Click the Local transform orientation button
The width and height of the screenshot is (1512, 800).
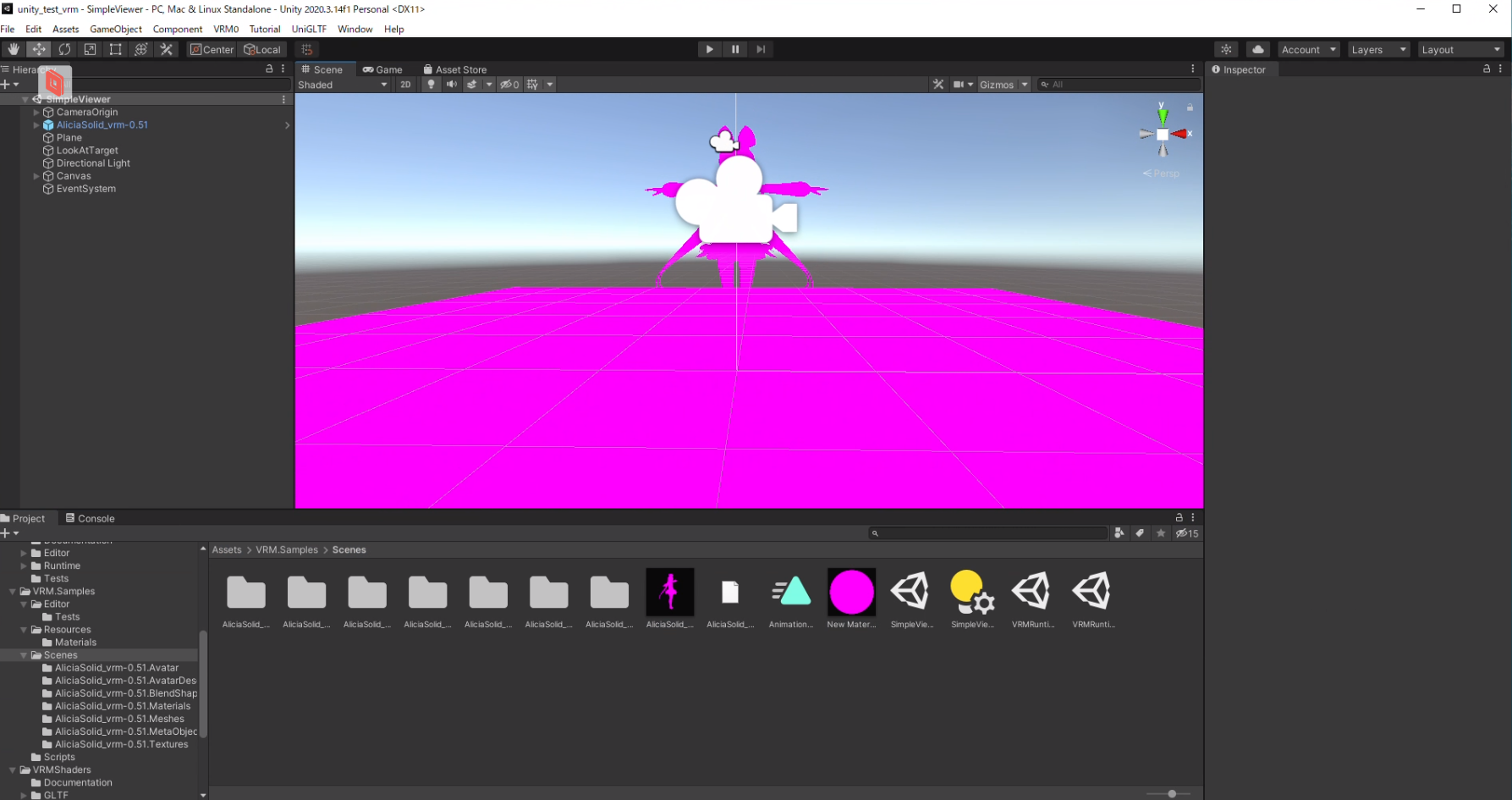[x=262, y=49]
